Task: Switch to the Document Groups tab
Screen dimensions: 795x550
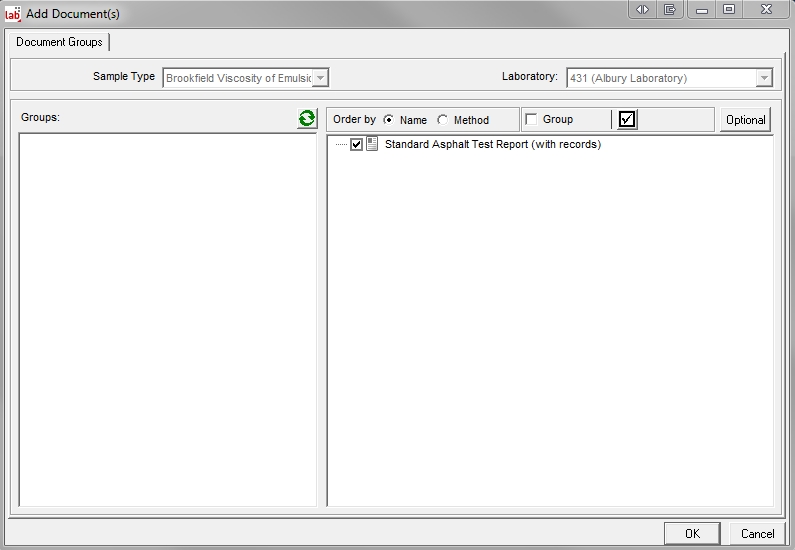Action: click(59, 42)
